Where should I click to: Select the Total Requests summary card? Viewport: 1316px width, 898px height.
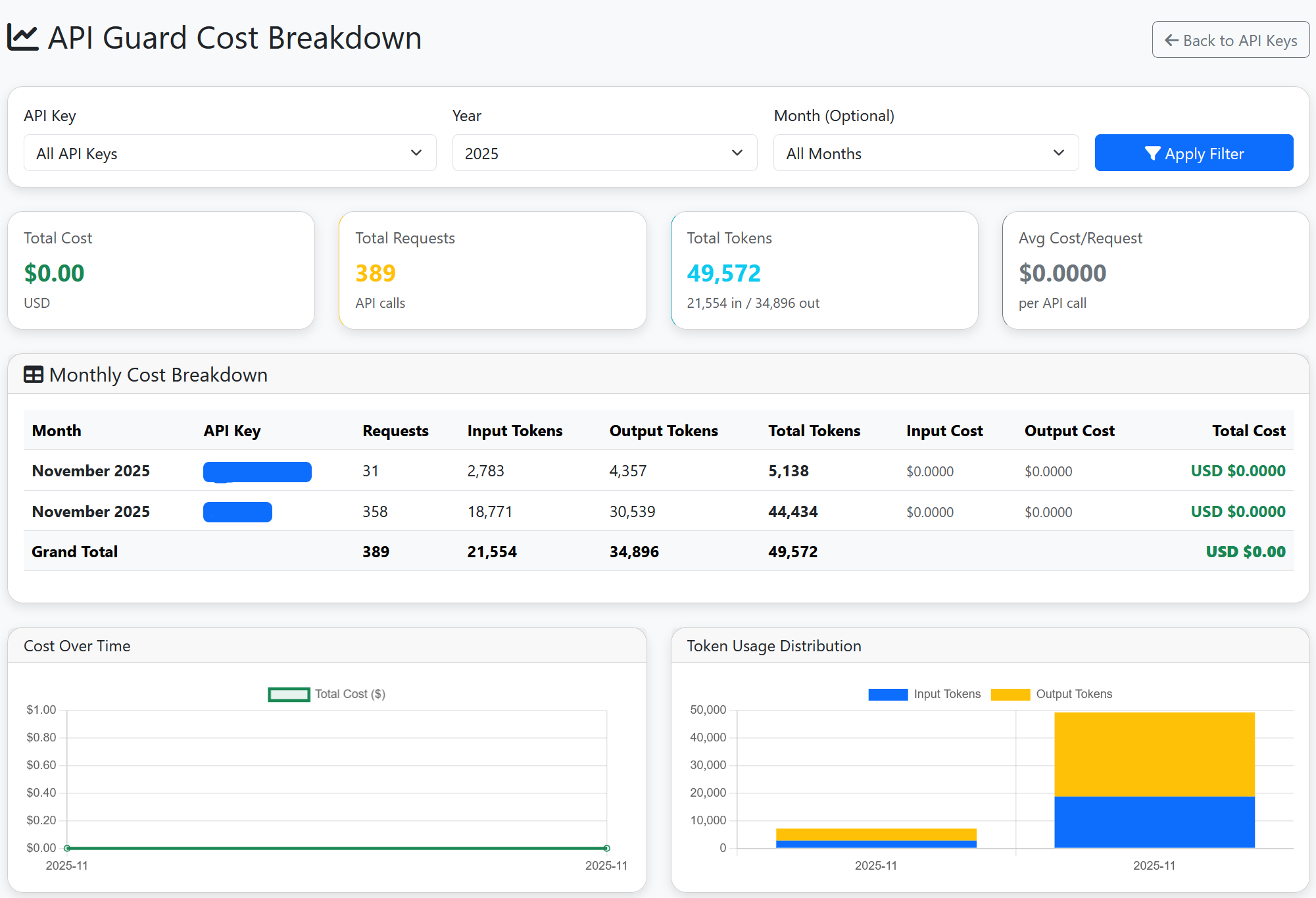(493, 270)
